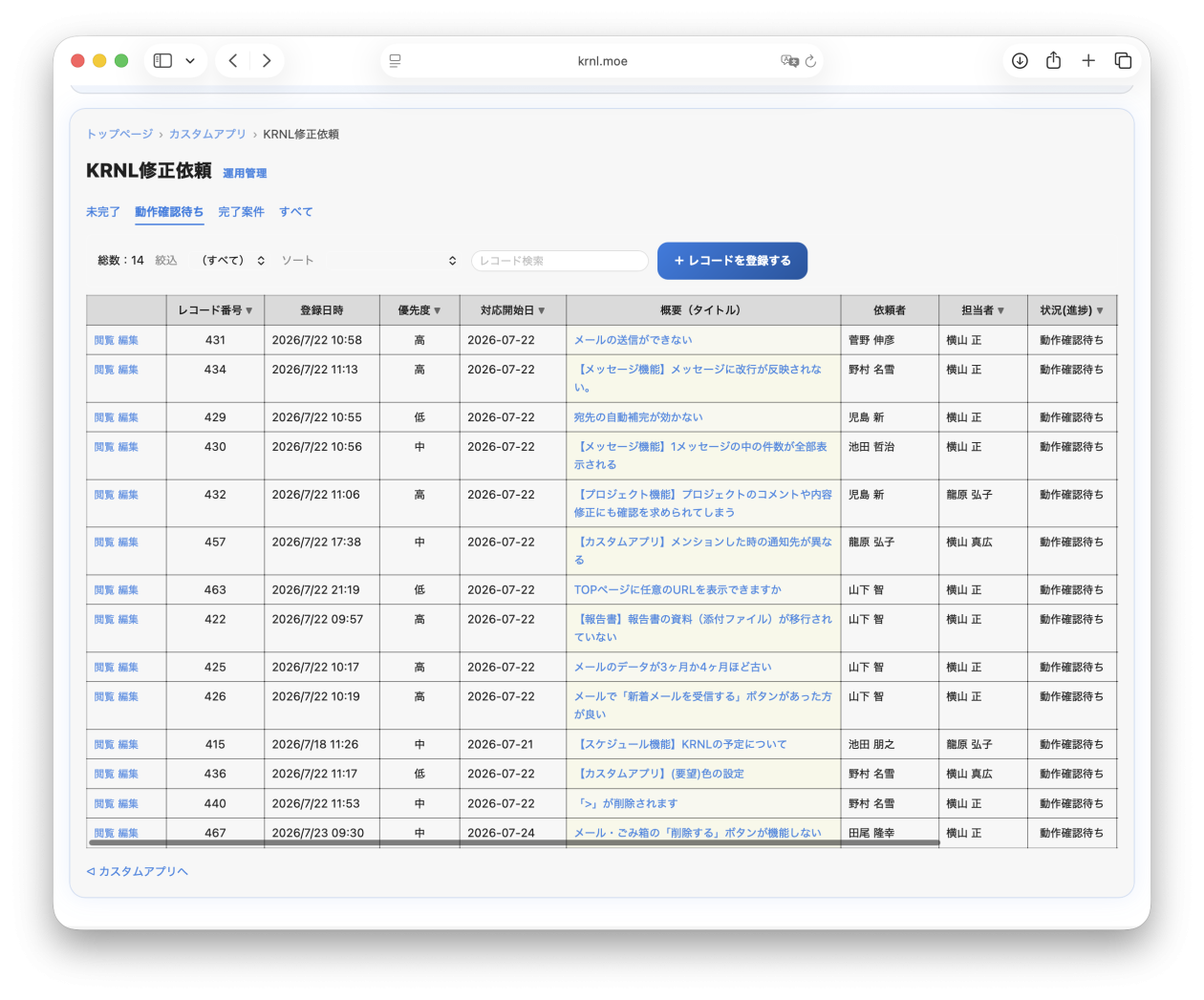Click 編集 for record 457
The image size is (1204, 1000).
[128, 543]
